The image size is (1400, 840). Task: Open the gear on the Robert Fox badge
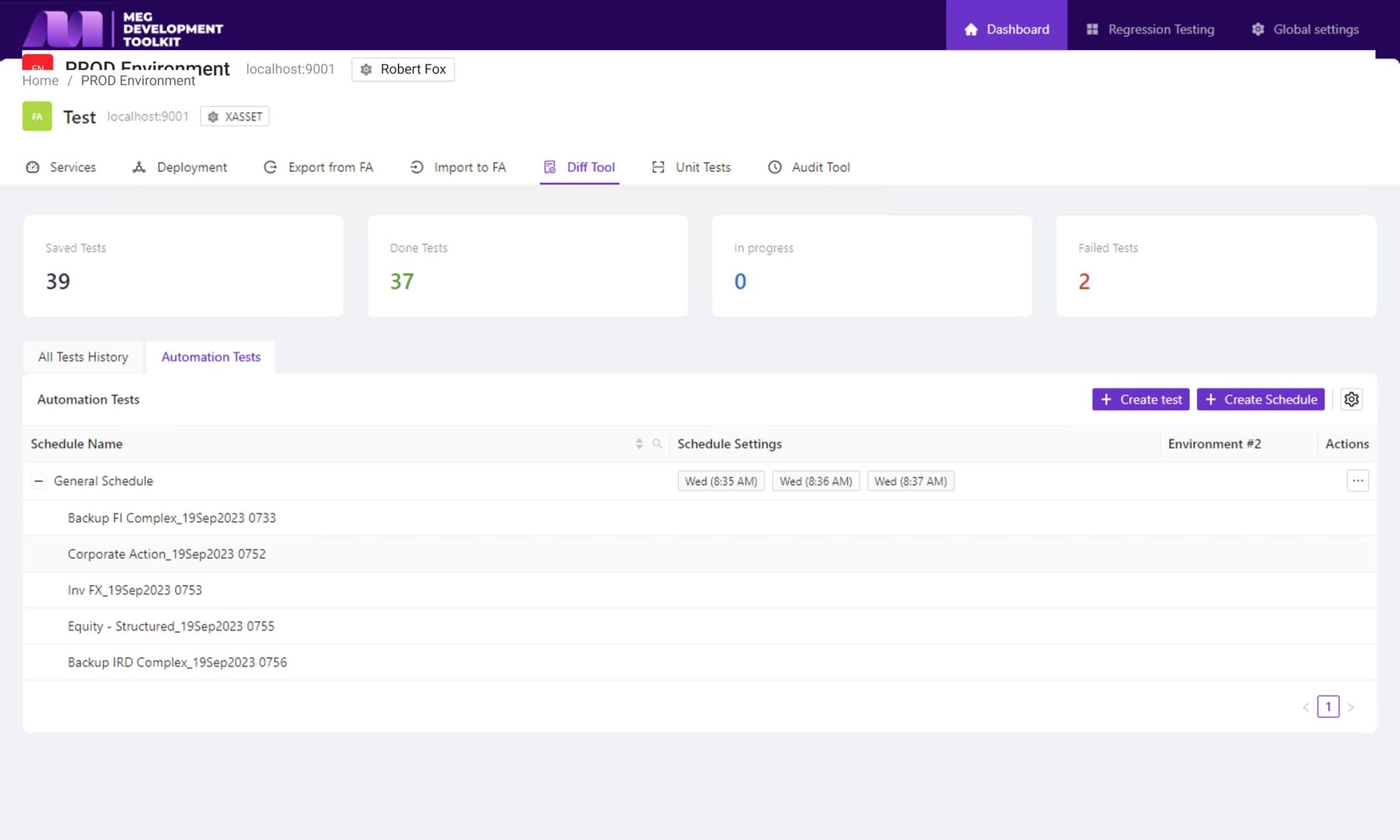click(366, 69)
